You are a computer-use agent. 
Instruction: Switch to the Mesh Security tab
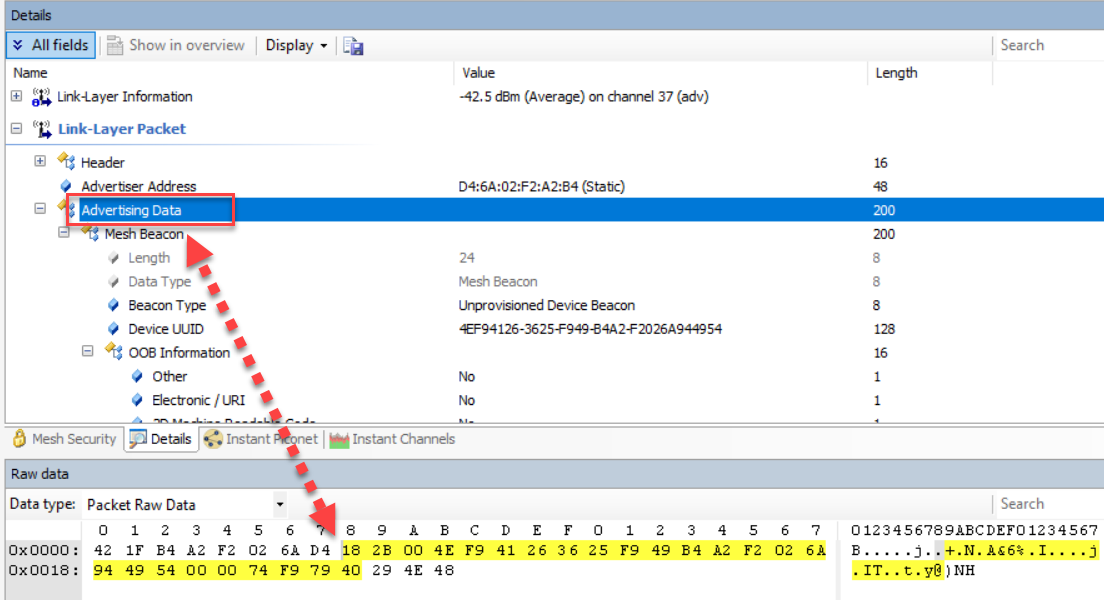63,439
